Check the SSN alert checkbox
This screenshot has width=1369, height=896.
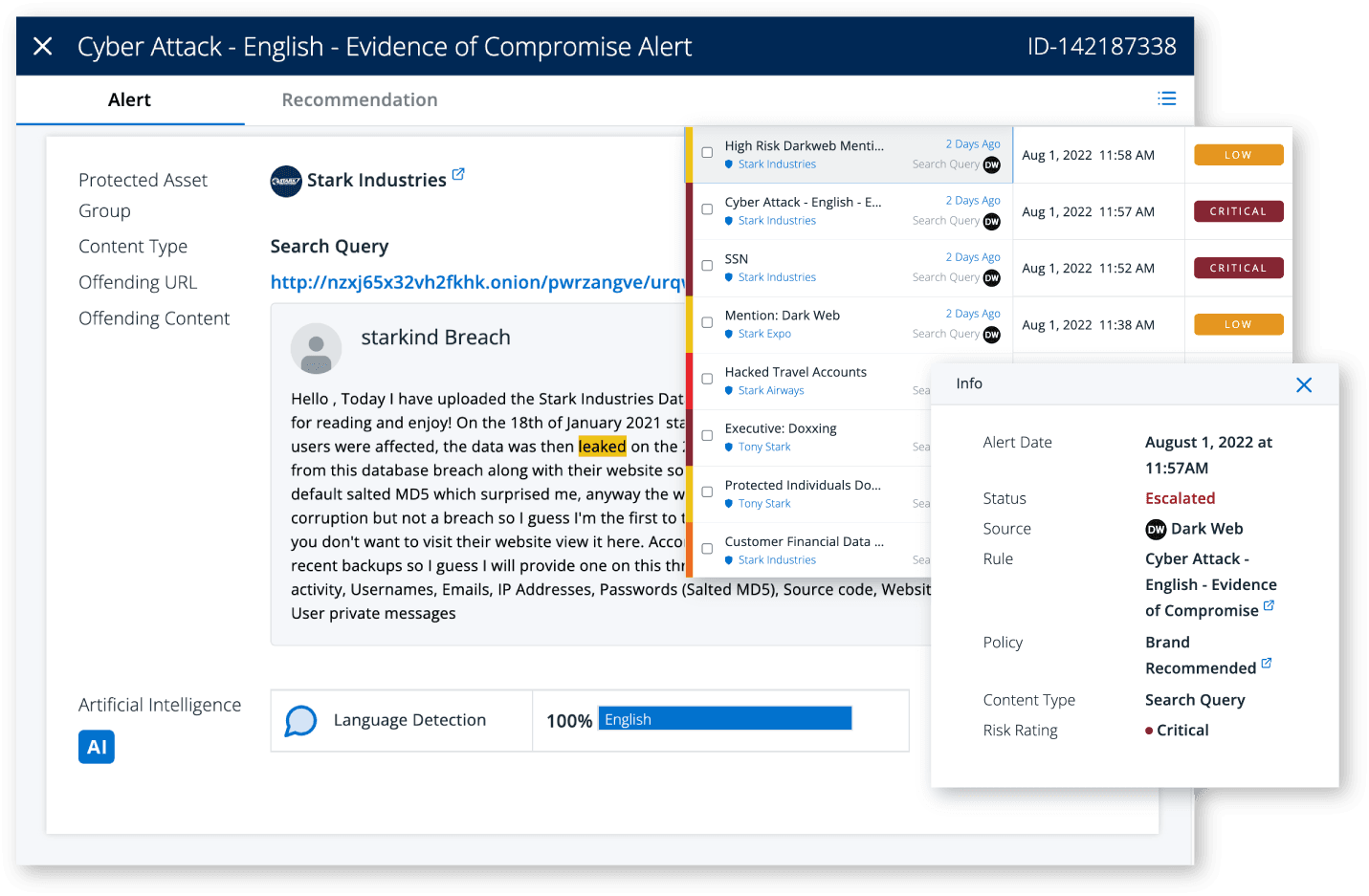(x=707, y=265)
